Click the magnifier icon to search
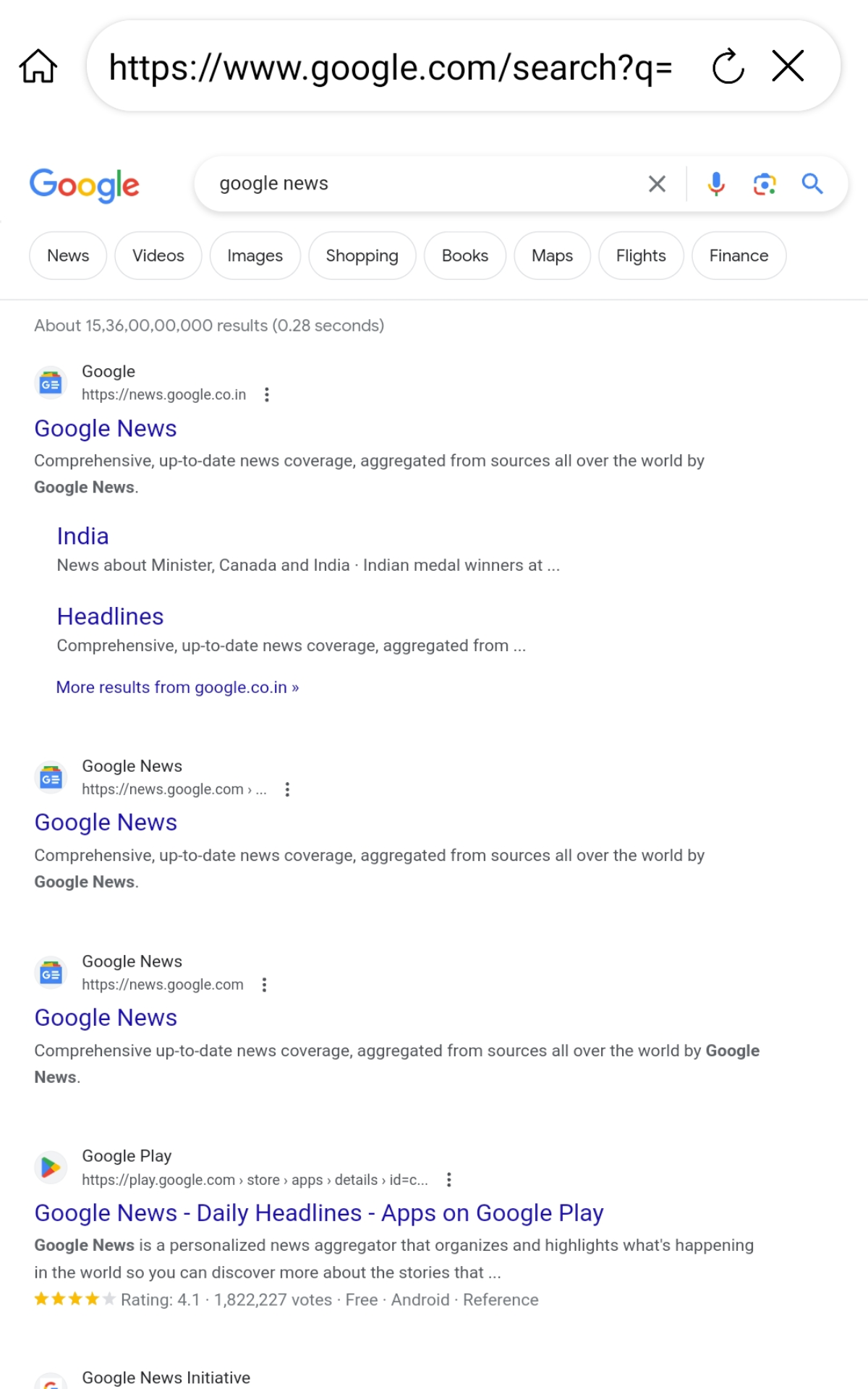Image resolution: width=868 pixels, height=1389 pixels. (812, 184)
